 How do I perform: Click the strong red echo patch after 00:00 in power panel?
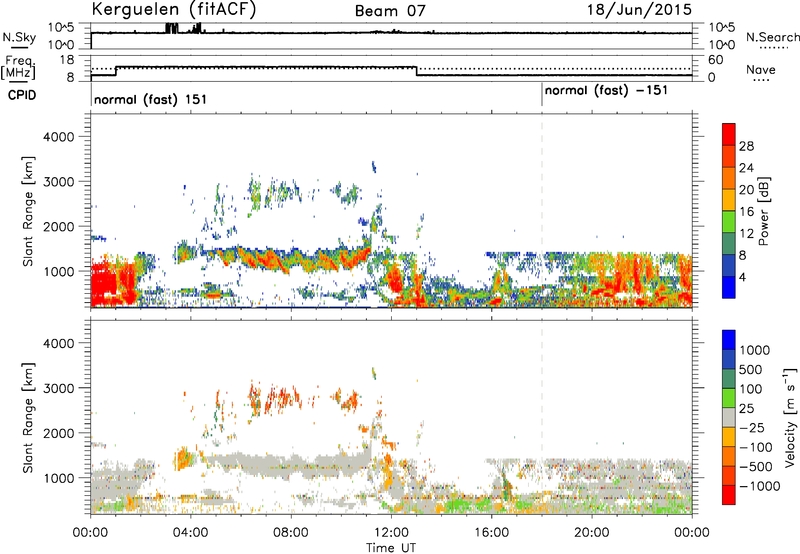[x=113, y=280]
